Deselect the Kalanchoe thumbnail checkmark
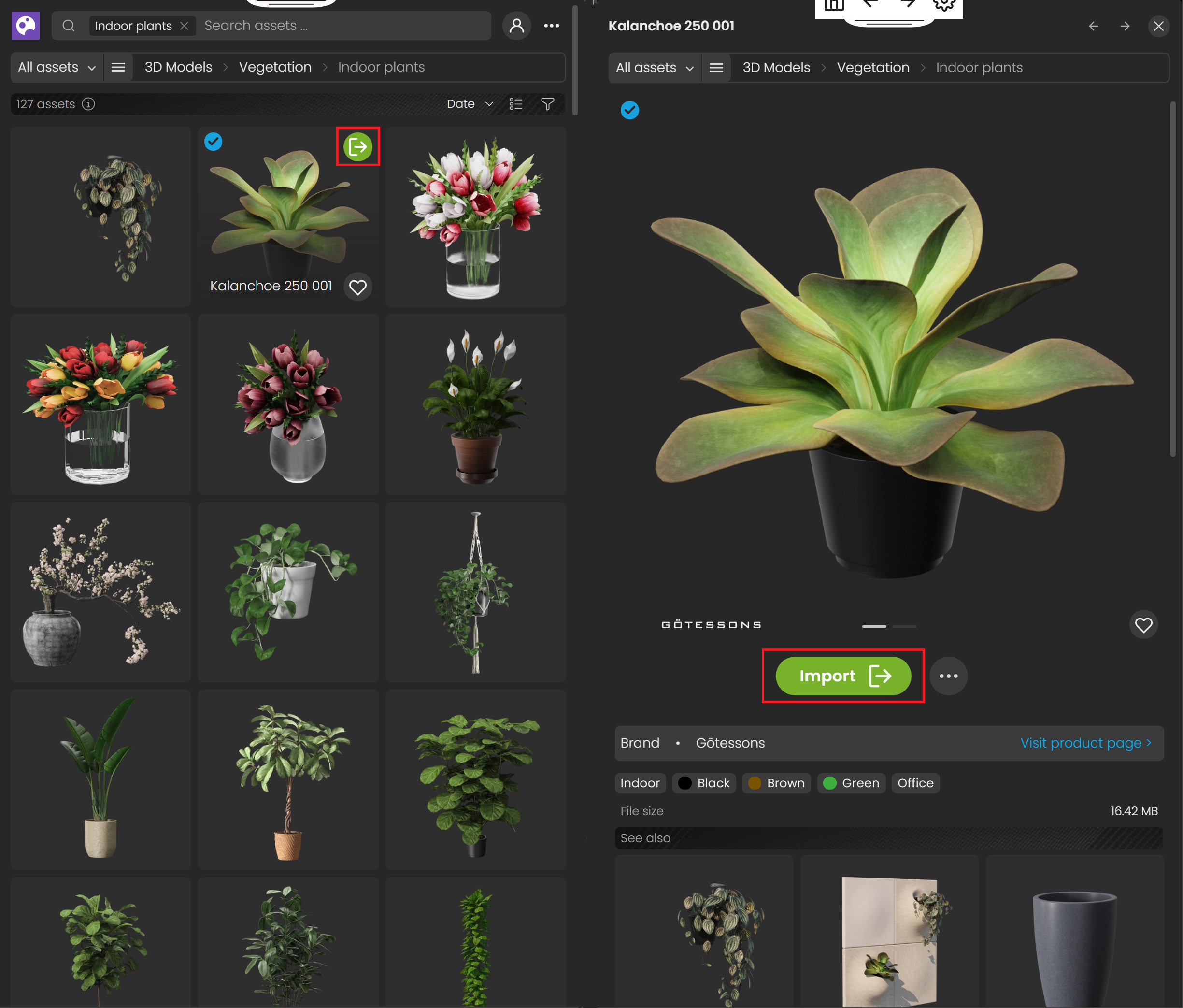Viewport: 1183px width, 1008px height. [214, 142]
